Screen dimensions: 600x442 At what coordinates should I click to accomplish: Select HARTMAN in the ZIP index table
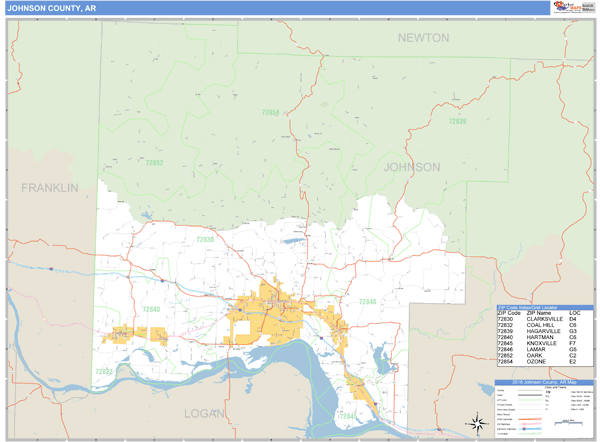540,337
